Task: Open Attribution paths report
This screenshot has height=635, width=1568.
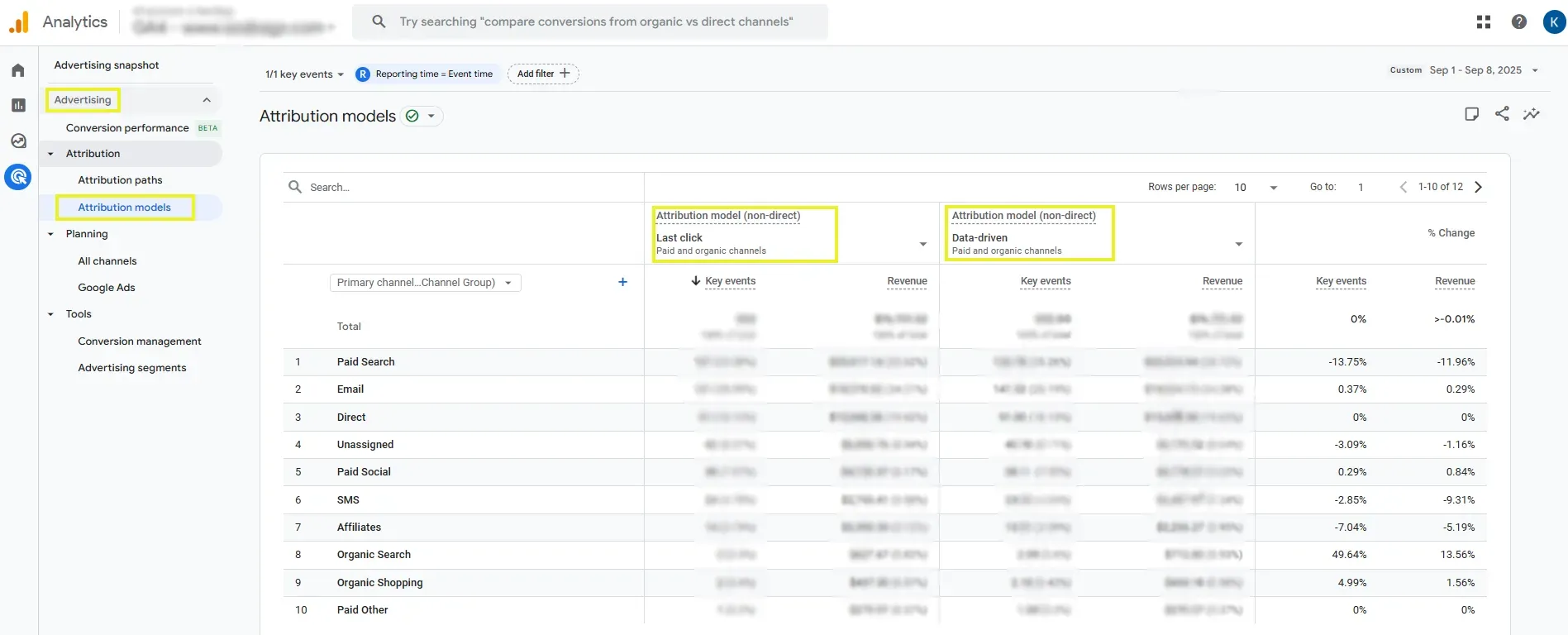Action: (x=120, y=180)
